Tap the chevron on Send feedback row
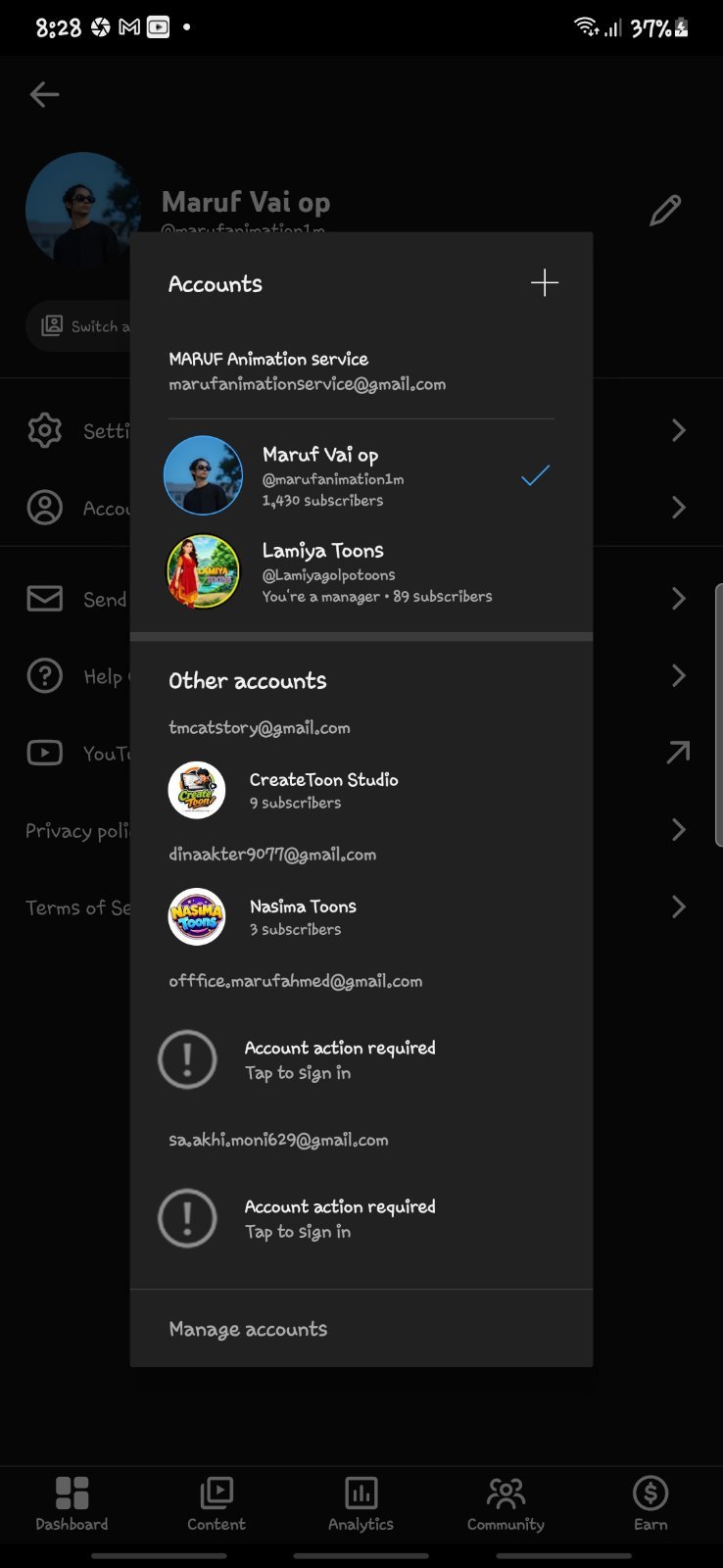Image resolution: width=723 pixels, height=1568 pixels. [x=679, y=599]
